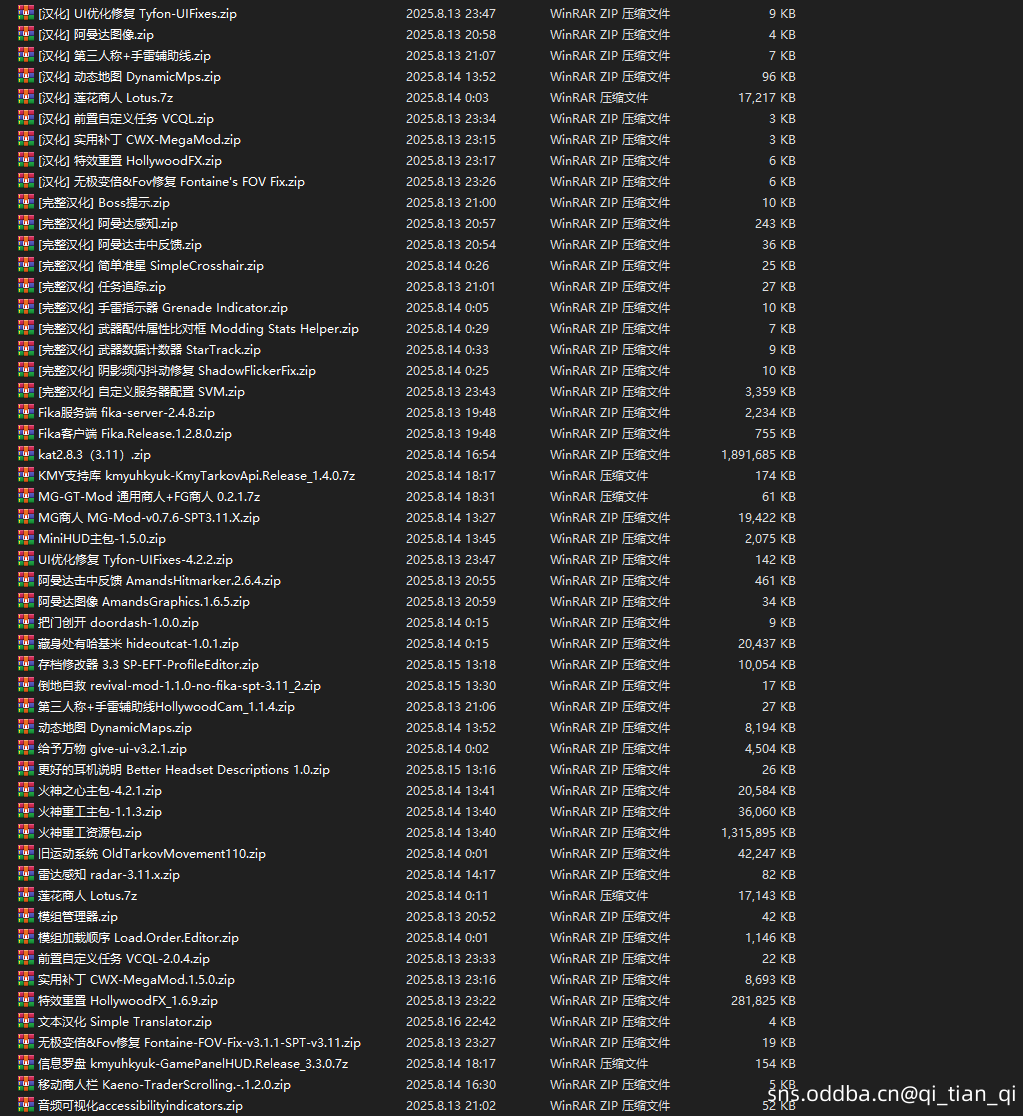Select file [完整汉化] 阿曼达感知.zip

coord(108,223)
